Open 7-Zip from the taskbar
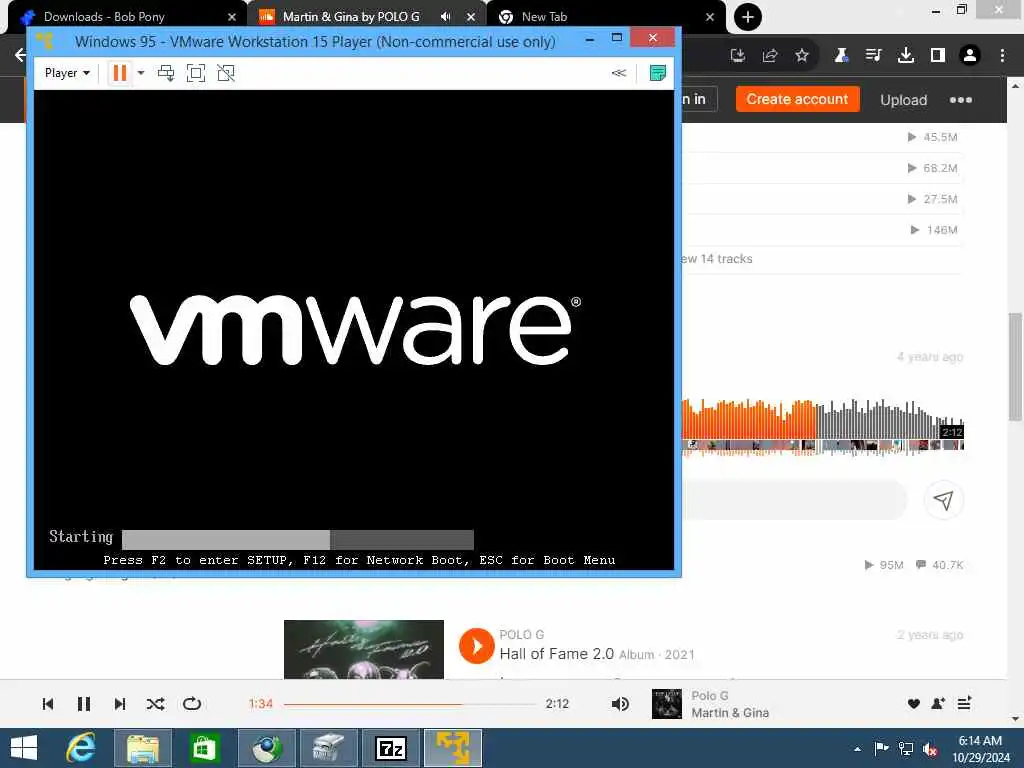1024x768 pixels. (391, 748)
